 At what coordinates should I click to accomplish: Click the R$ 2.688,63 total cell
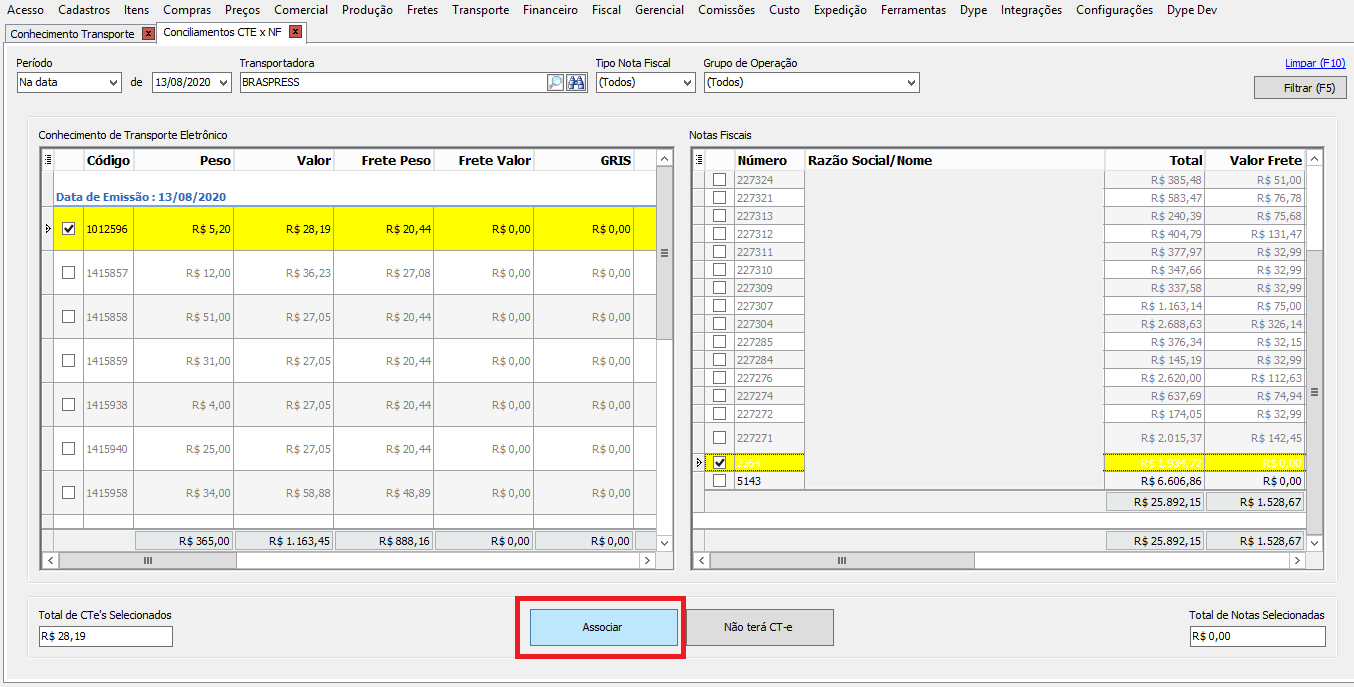pyautogui.click(x=1155, y=324)
